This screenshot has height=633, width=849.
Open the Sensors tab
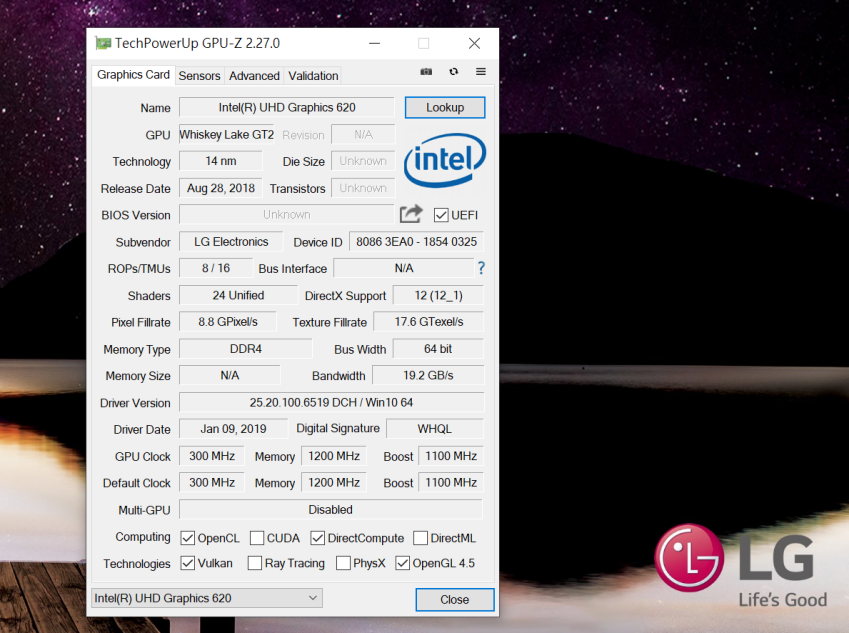(199, 76)
